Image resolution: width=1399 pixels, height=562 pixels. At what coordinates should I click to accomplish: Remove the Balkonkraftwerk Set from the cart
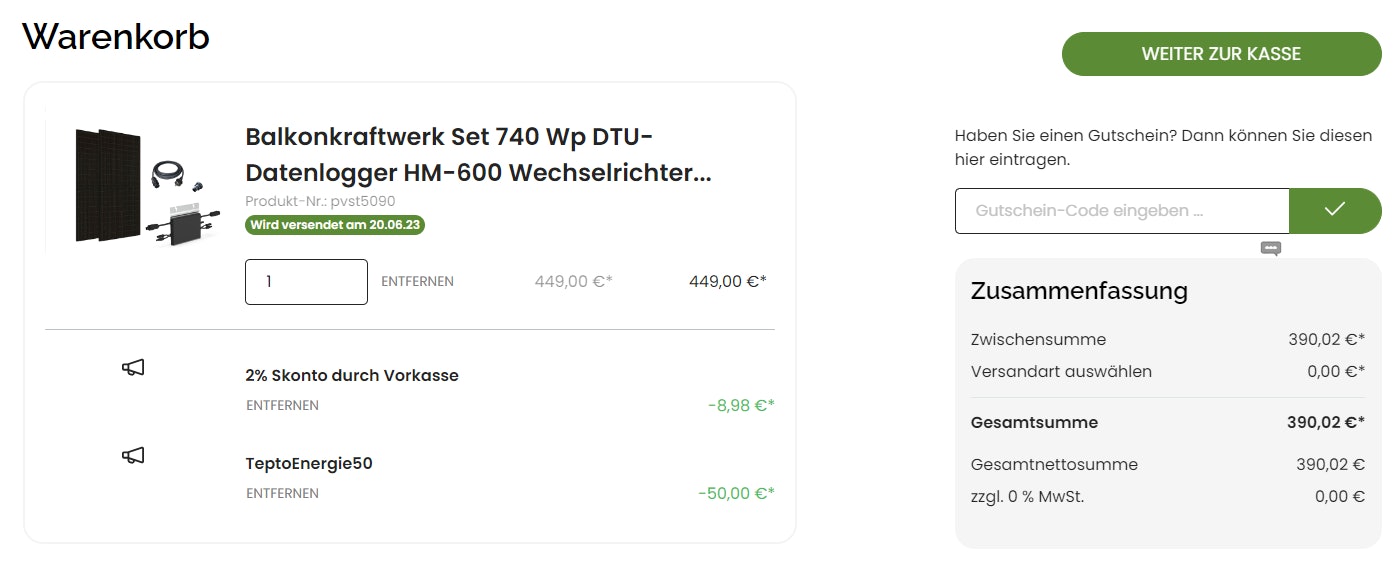pos(417,282)
